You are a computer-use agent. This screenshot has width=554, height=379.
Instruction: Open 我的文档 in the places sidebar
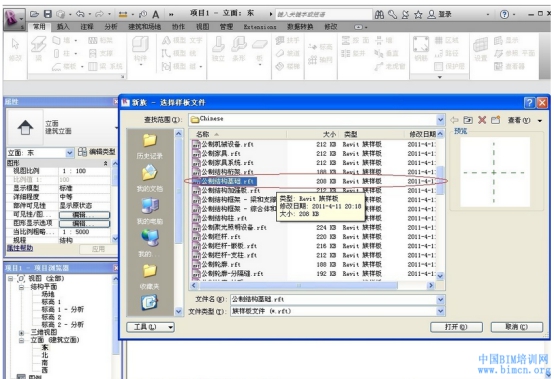150,179
